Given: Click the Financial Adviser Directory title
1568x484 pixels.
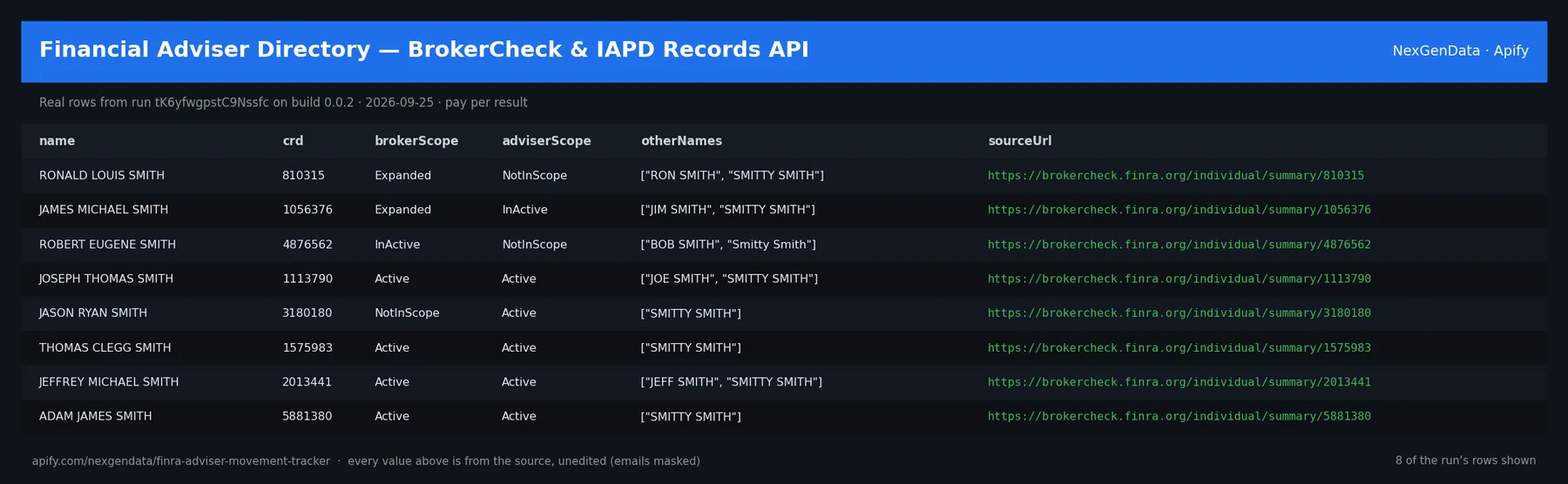Looking at the screenshot, I should click(x=424, y=50).
